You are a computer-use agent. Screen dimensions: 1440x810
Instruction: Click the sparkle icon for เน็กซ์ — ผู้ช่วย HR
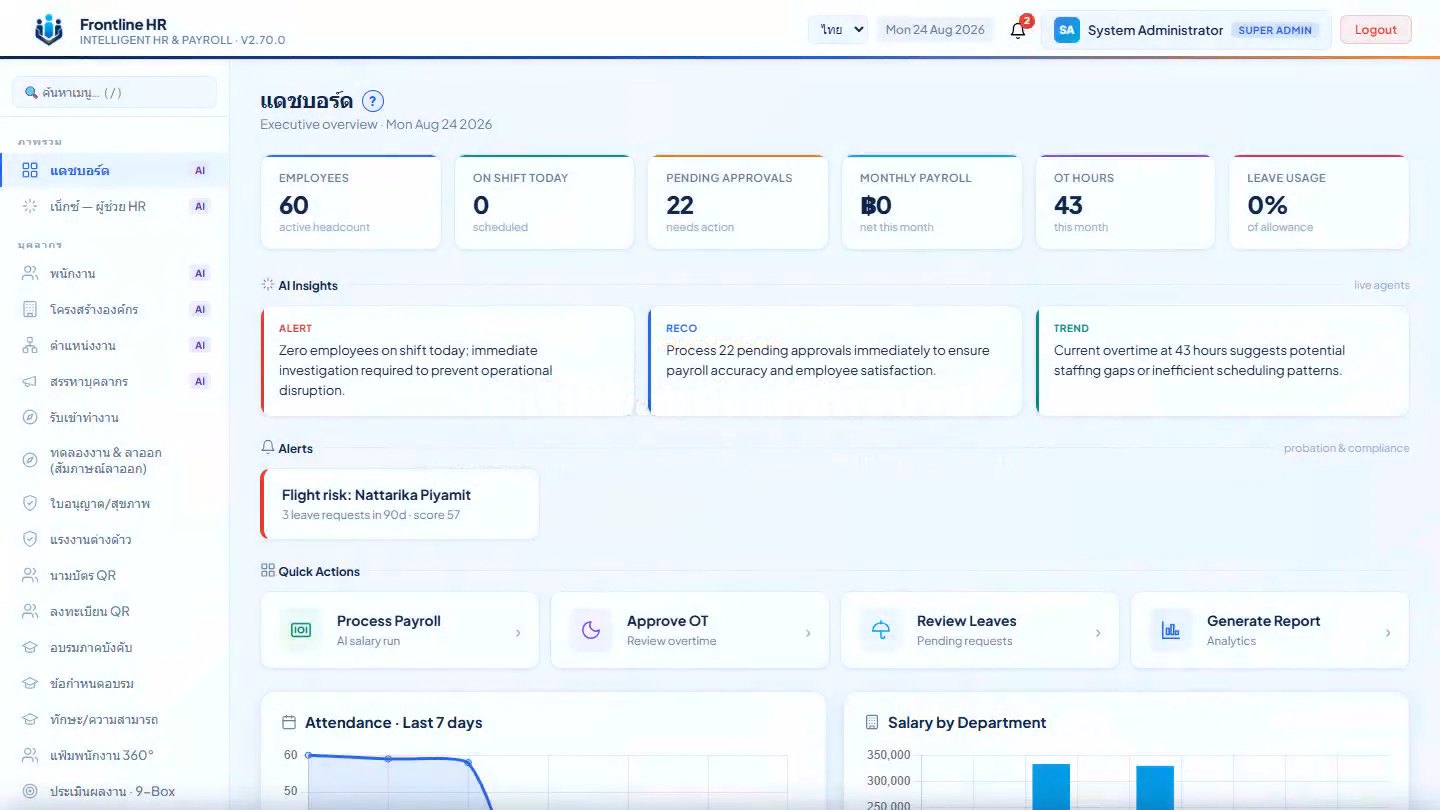click(x=30, y=206)
